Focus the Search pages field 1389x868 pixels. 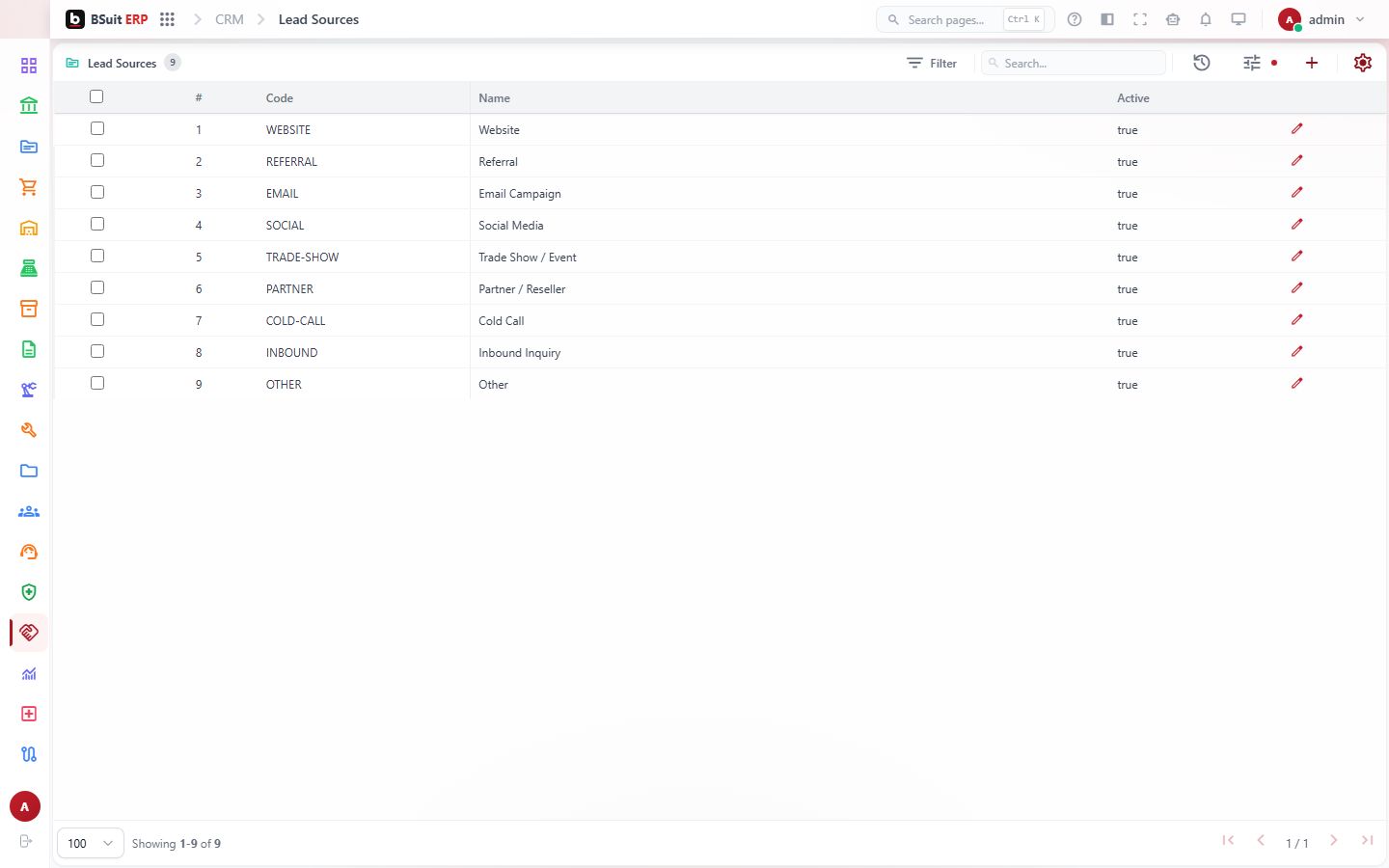coord(965,19)
